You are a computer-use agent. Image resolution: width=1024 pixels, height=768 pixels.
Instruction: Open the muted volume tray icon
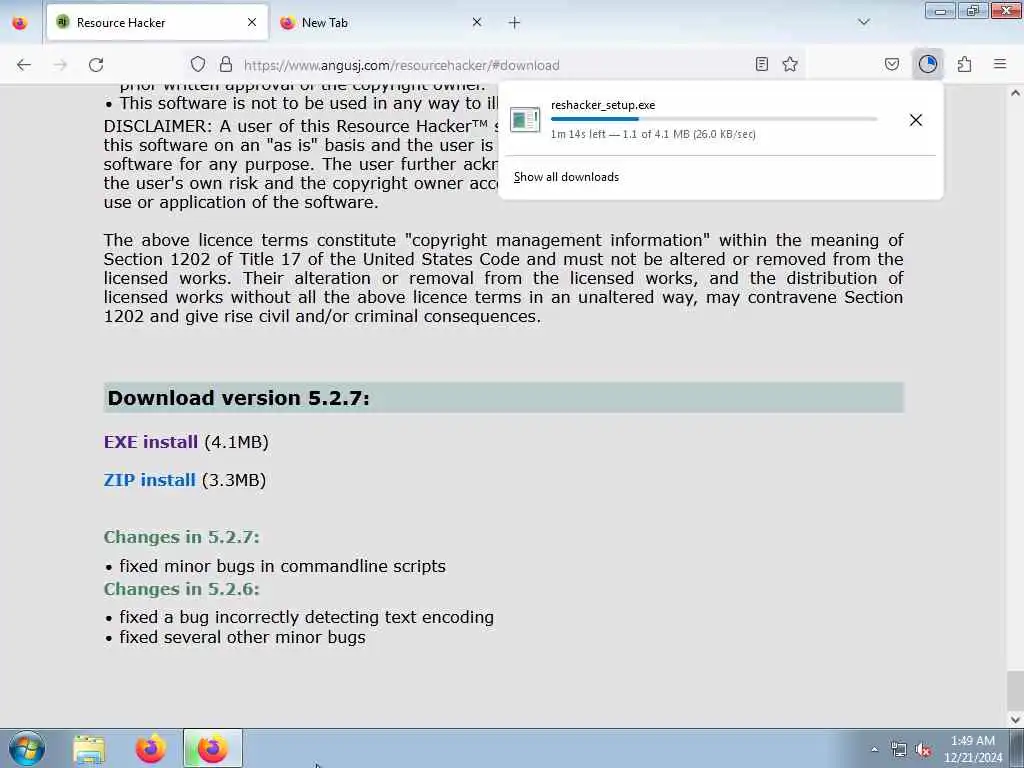[923, 750]
